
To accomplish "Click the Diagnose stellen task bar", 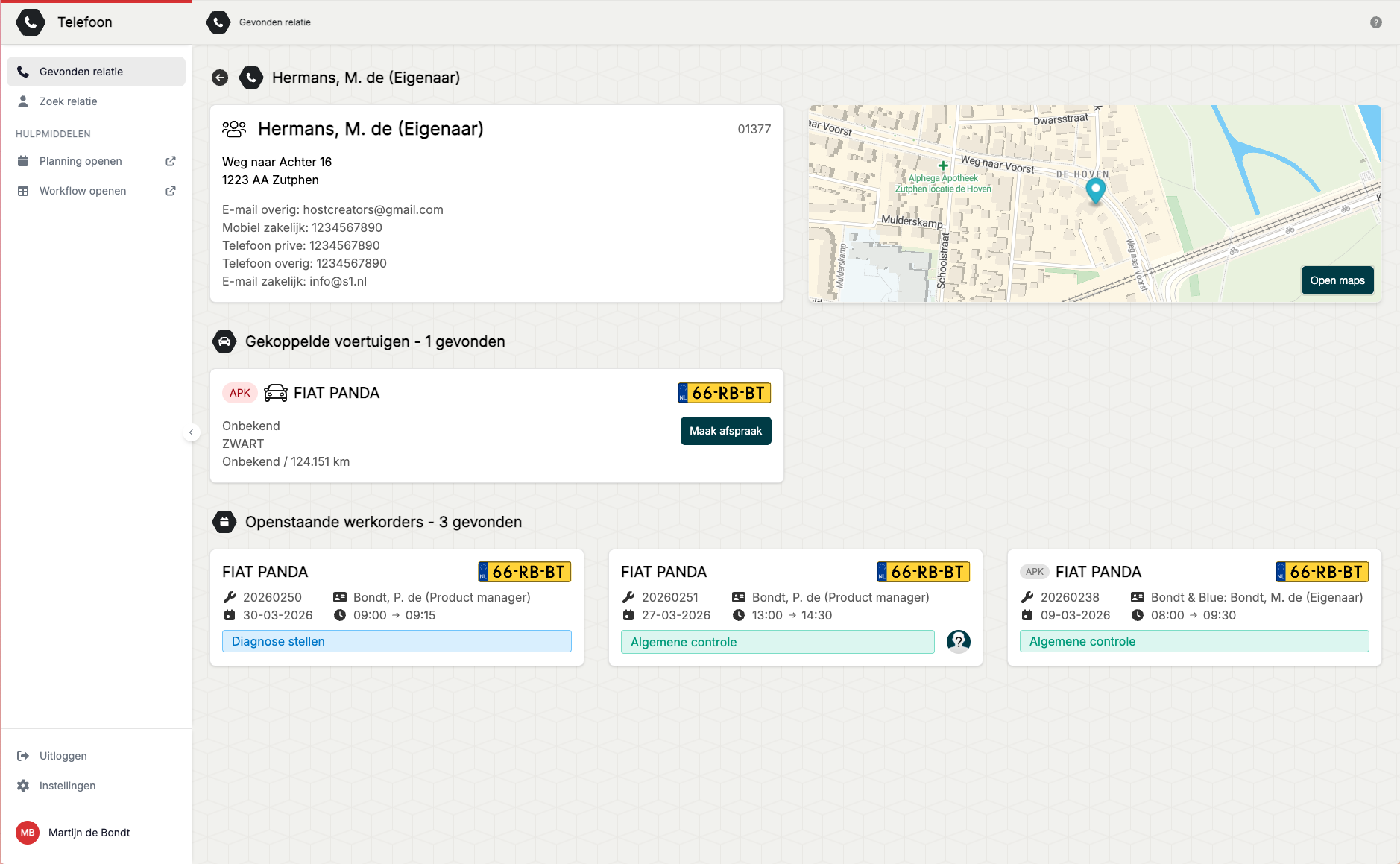I will pyautogui.click(x=397, y=641).
